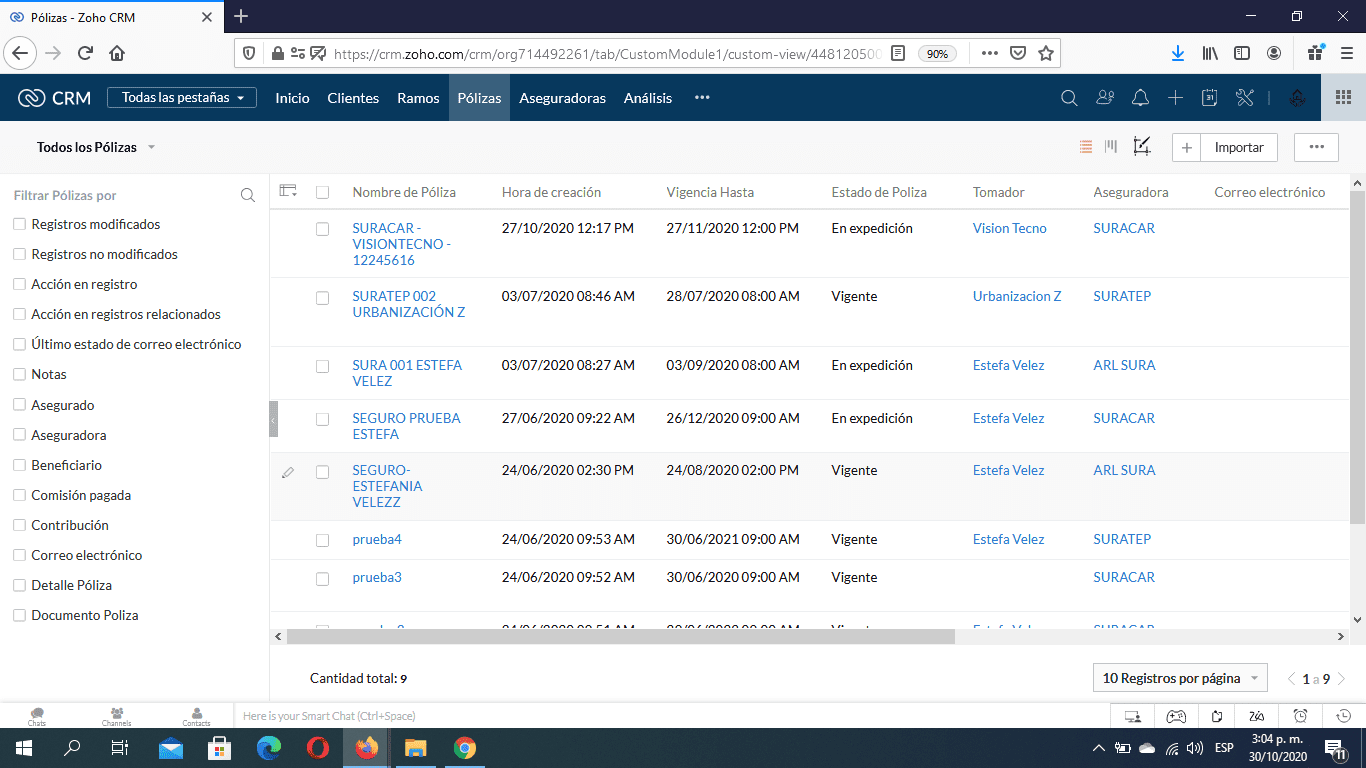Go to the Inicio tab

click(x=292, y=98)
